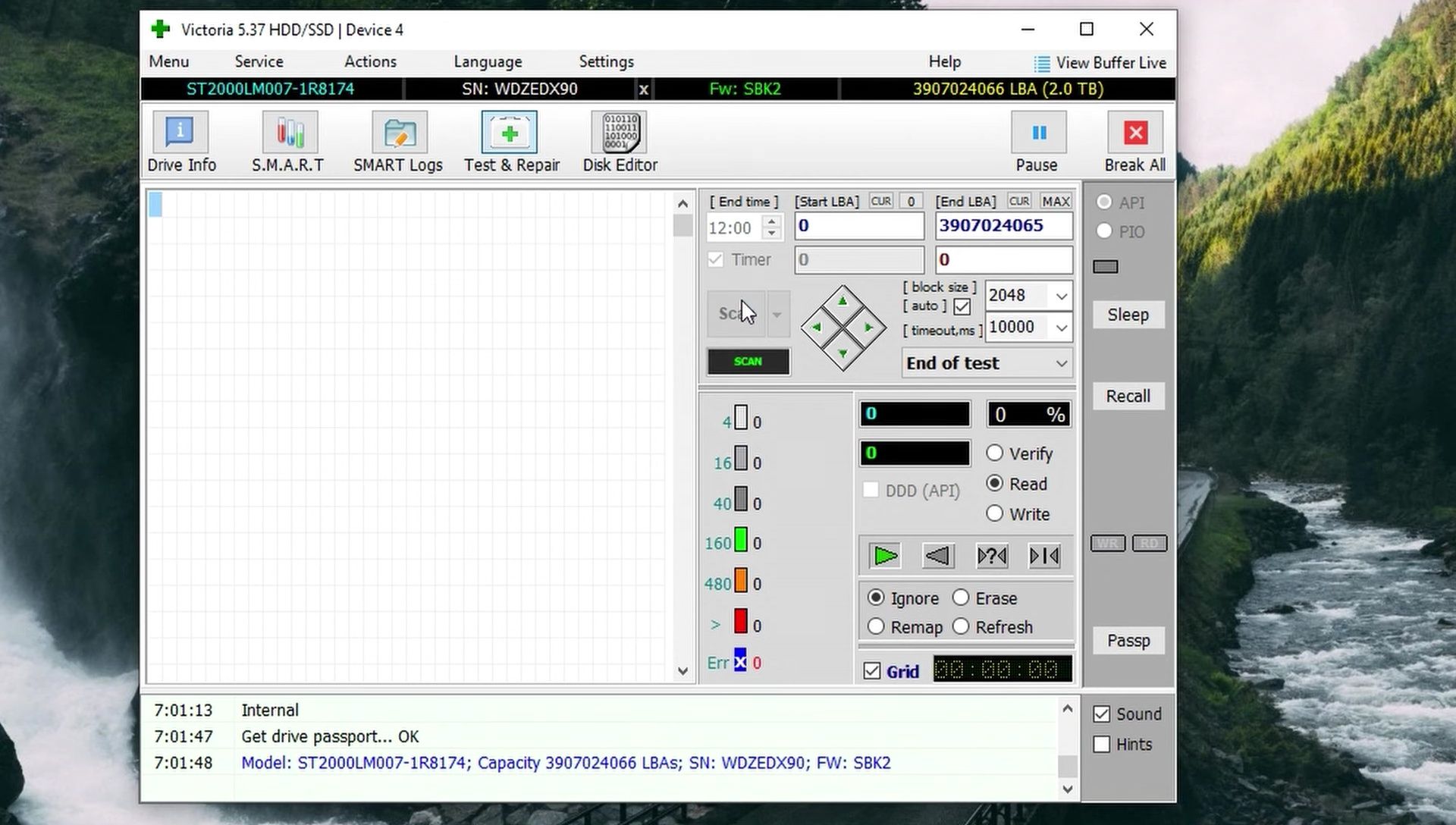Click the Passp button
Screen dimensions: 1456x825
(1128, 641)
